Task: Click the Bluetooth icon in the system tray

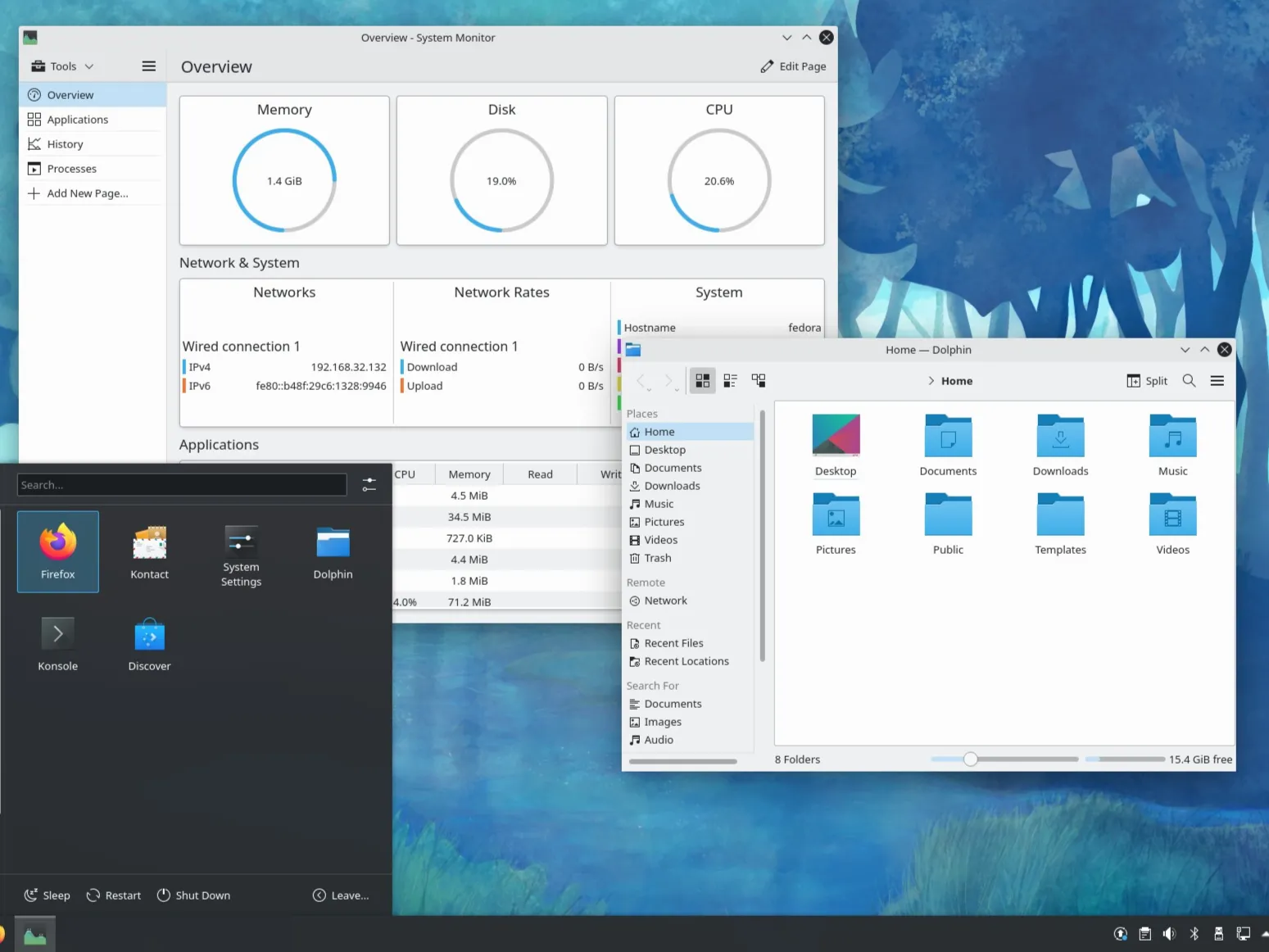Action: 1194,933
